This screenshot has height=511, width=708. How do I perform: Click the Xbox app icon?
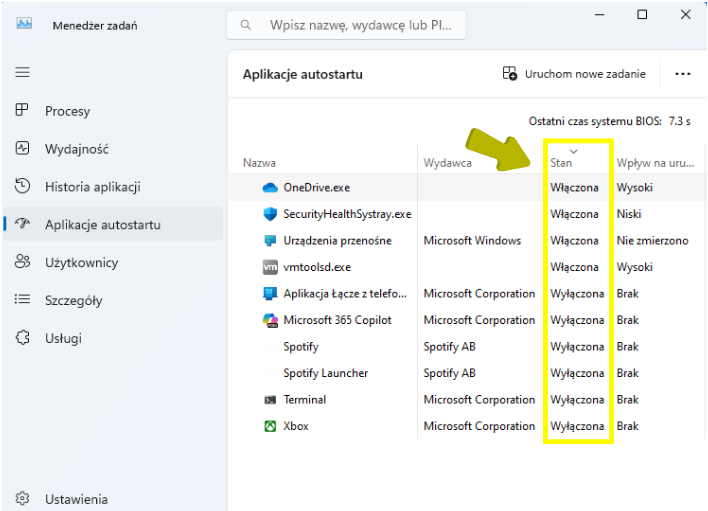pyautogui.click(x=269, y=426)
